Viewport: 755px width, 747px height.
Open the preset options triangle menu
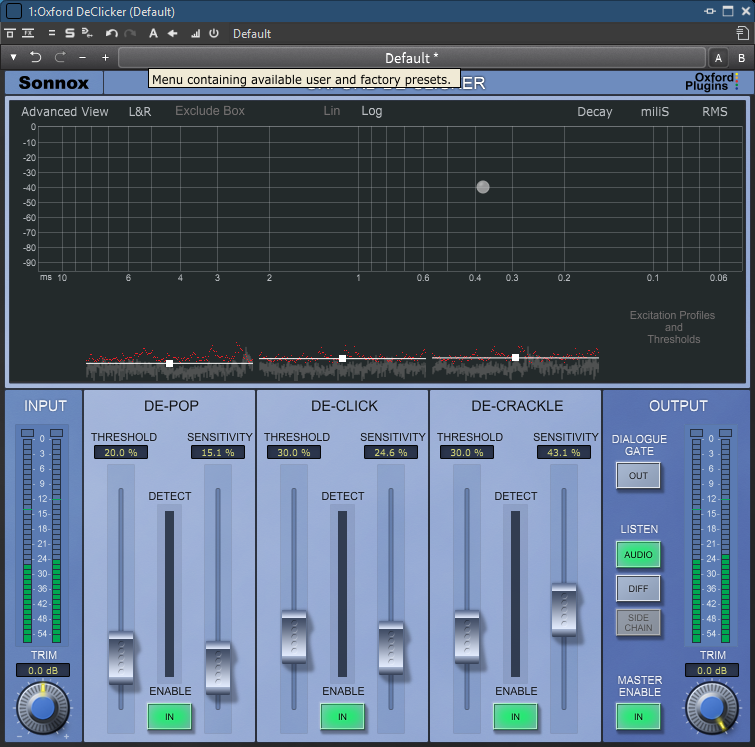click(x=14, y=58)
